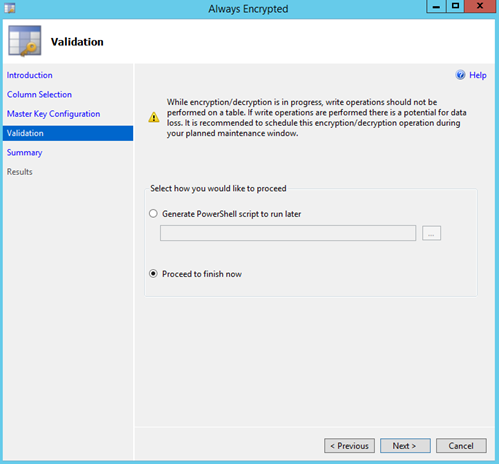Screen dimensions: 499x464
Task: Cancel the Always Encrypted wizard
Action: click(461, 446)
